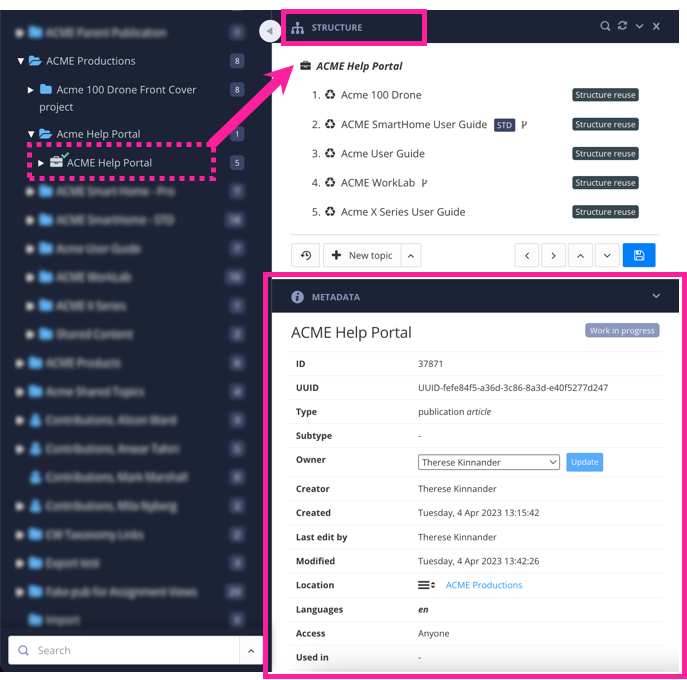Click count badge 8 for ACME Productions
687x680 pixels.
(237, 61)
